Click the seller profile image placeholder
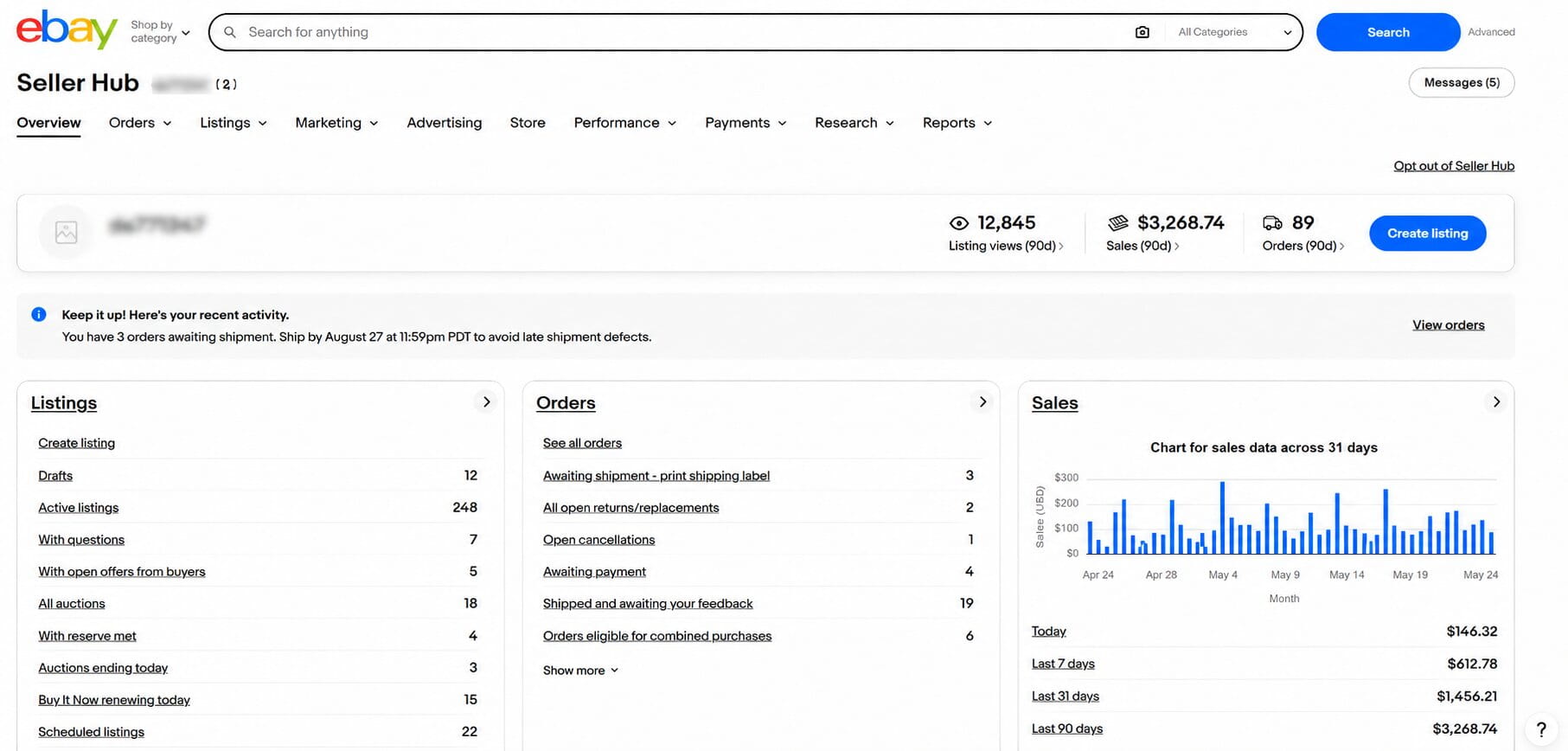 click(x=67, y=232)
